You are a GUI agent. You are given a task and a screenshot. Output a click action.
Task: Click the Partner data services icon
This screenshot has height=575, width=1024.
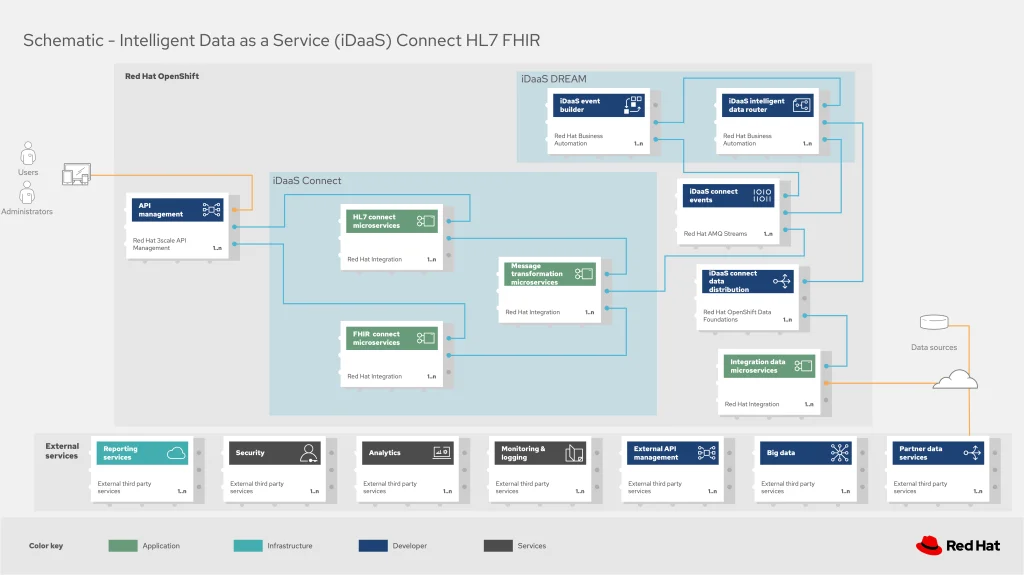pyautogui.click(x=972, y=453)
